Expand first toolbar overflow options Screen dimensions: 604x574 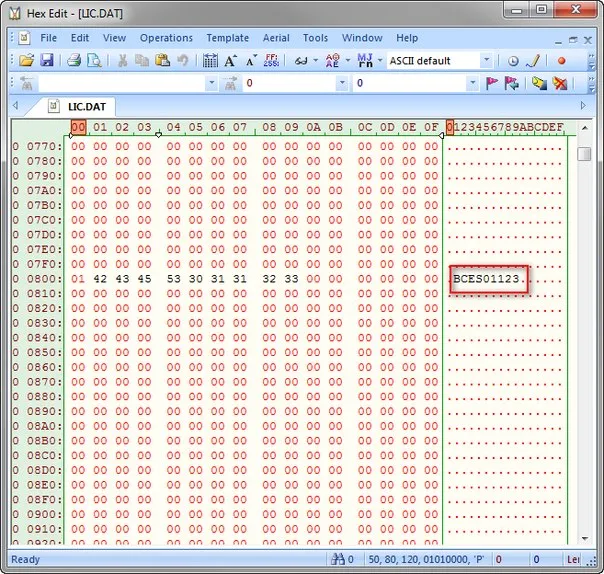591,61
